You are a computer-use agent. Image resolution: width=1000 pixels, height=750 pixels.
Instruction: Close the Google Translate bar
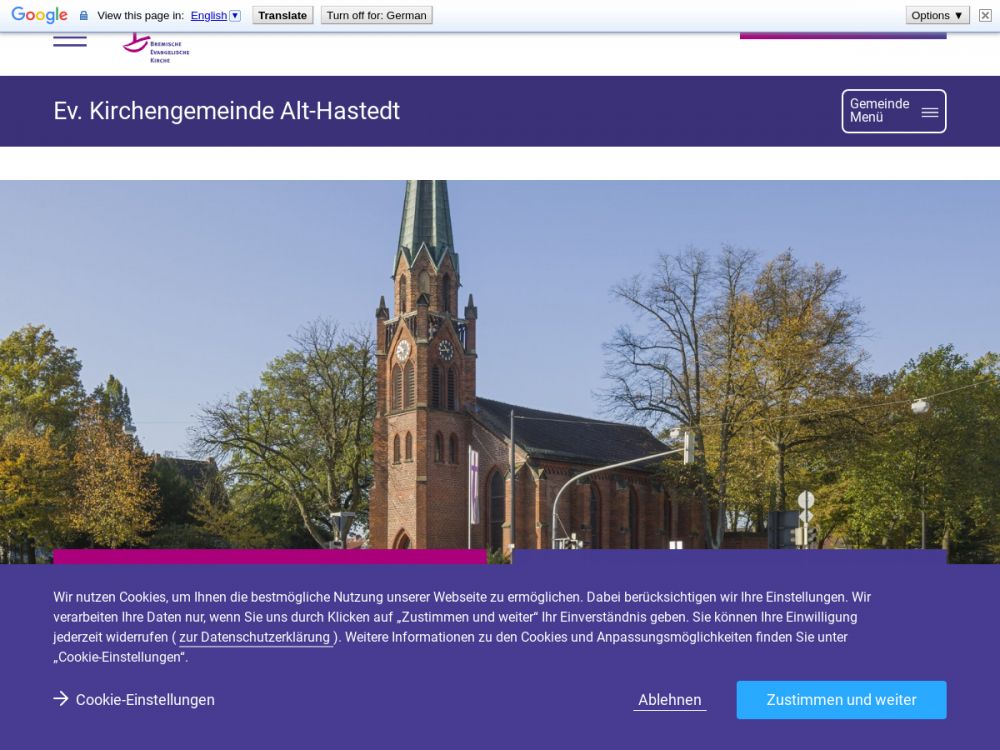click(985, 15)
